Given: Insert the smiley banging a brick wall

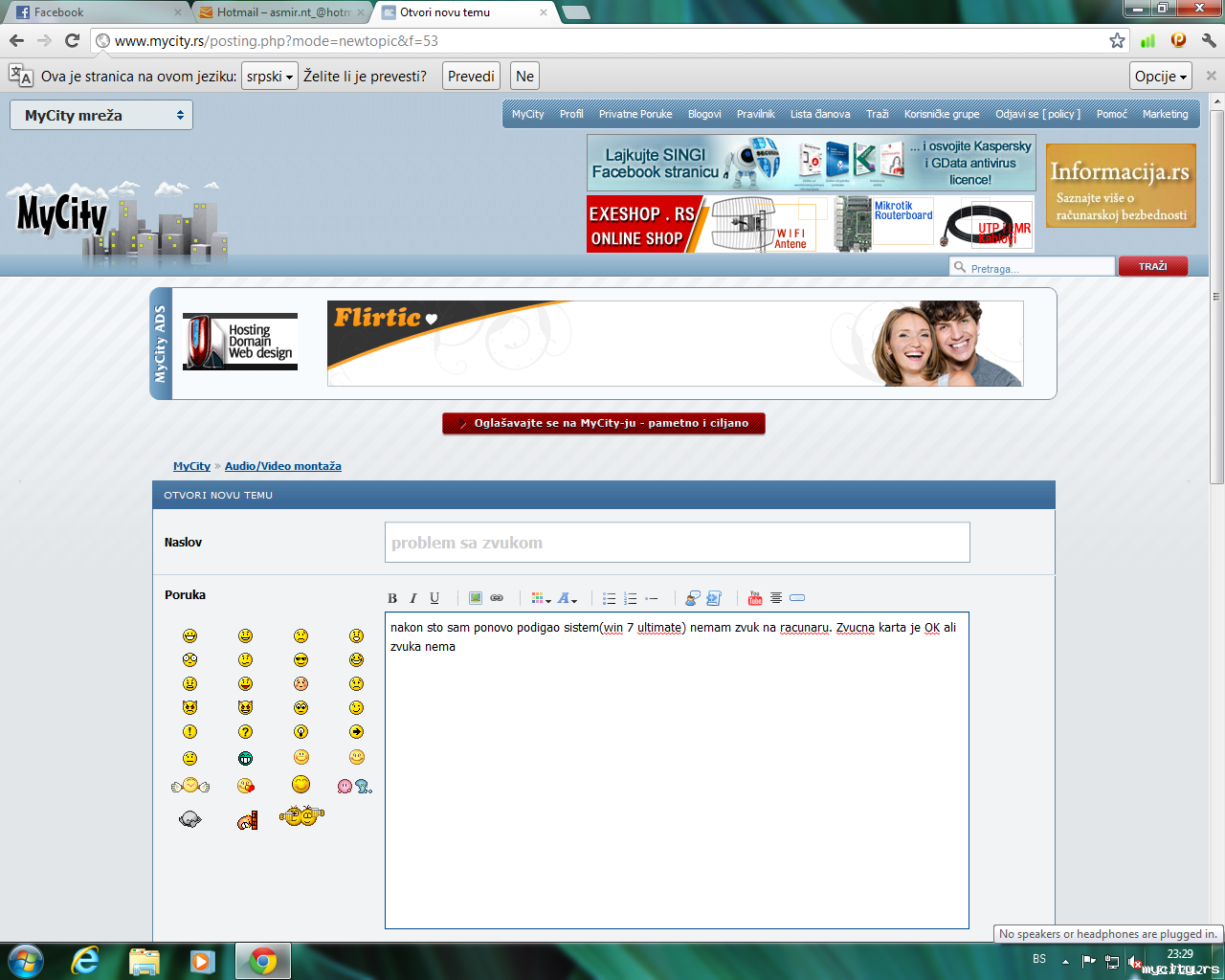Looking at the screenshot, I should [x=248, y=820].
